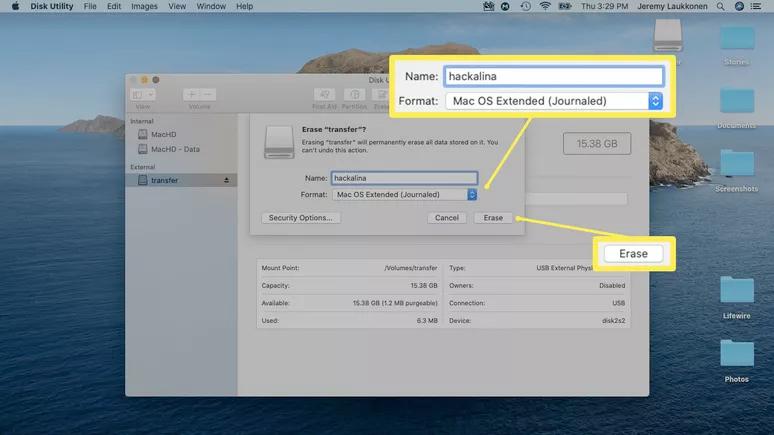This screenshot has width=774, height=435.
Task: Click the Capacity 15.38 GB value
Action: click(424, 285)
